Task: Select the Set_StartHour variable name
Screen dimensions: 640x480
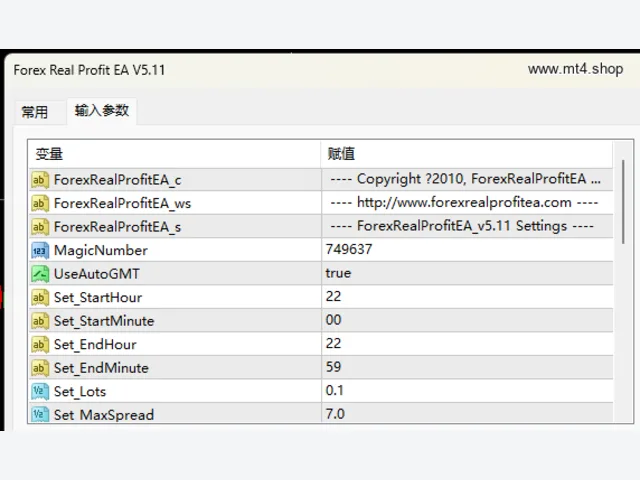Action: (98, 298)
